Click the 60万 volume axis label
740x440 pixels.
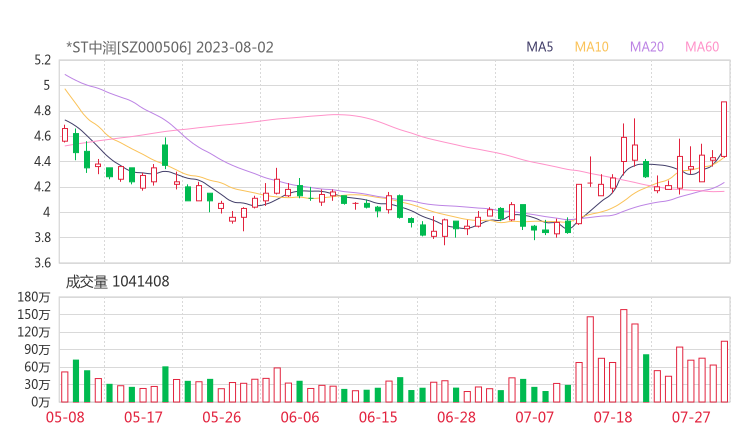(37, 367)
